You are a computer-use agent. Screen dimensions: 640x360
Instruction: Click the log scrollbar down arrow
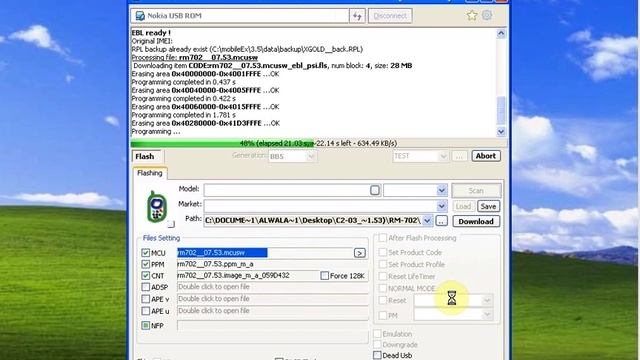[501, 131]
